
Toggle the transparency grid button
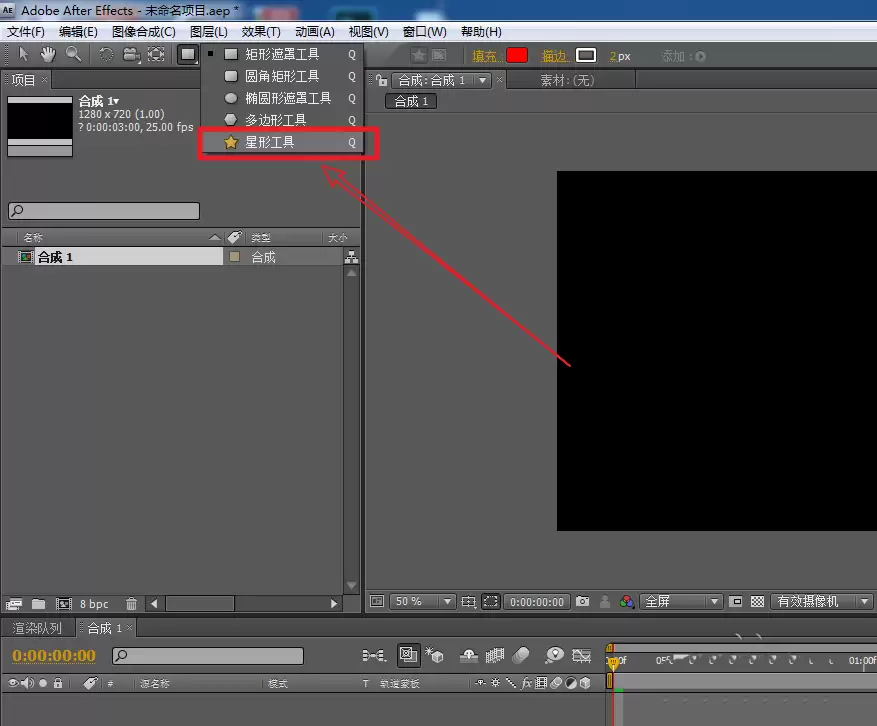[x=757, y=601]
